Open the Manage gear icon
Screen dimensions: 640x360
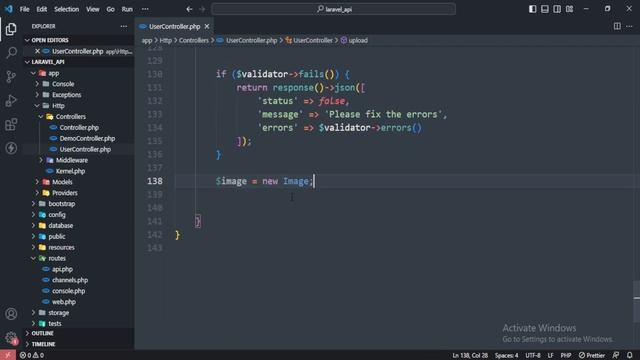click(x=11, y=338)
